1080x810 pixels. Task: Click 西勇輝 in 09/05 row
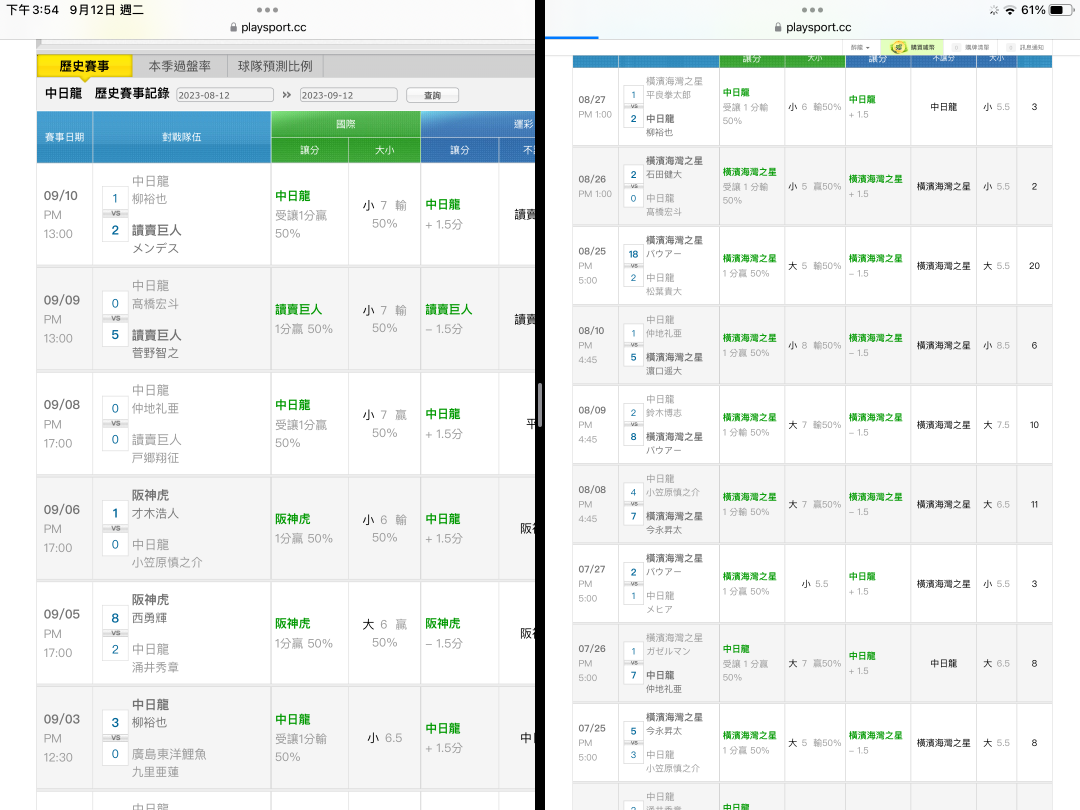pyautogui.click(x=149, y=618)
